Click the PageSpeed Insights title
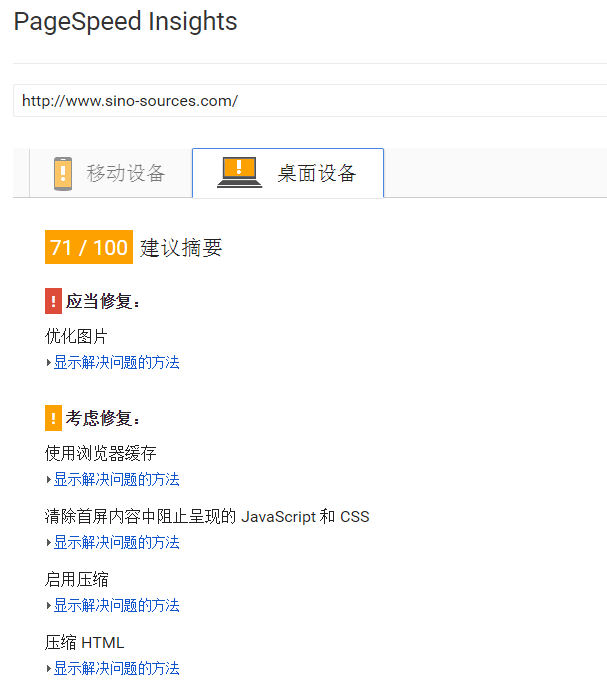This screenshot has height=683, width=607. 125,22
